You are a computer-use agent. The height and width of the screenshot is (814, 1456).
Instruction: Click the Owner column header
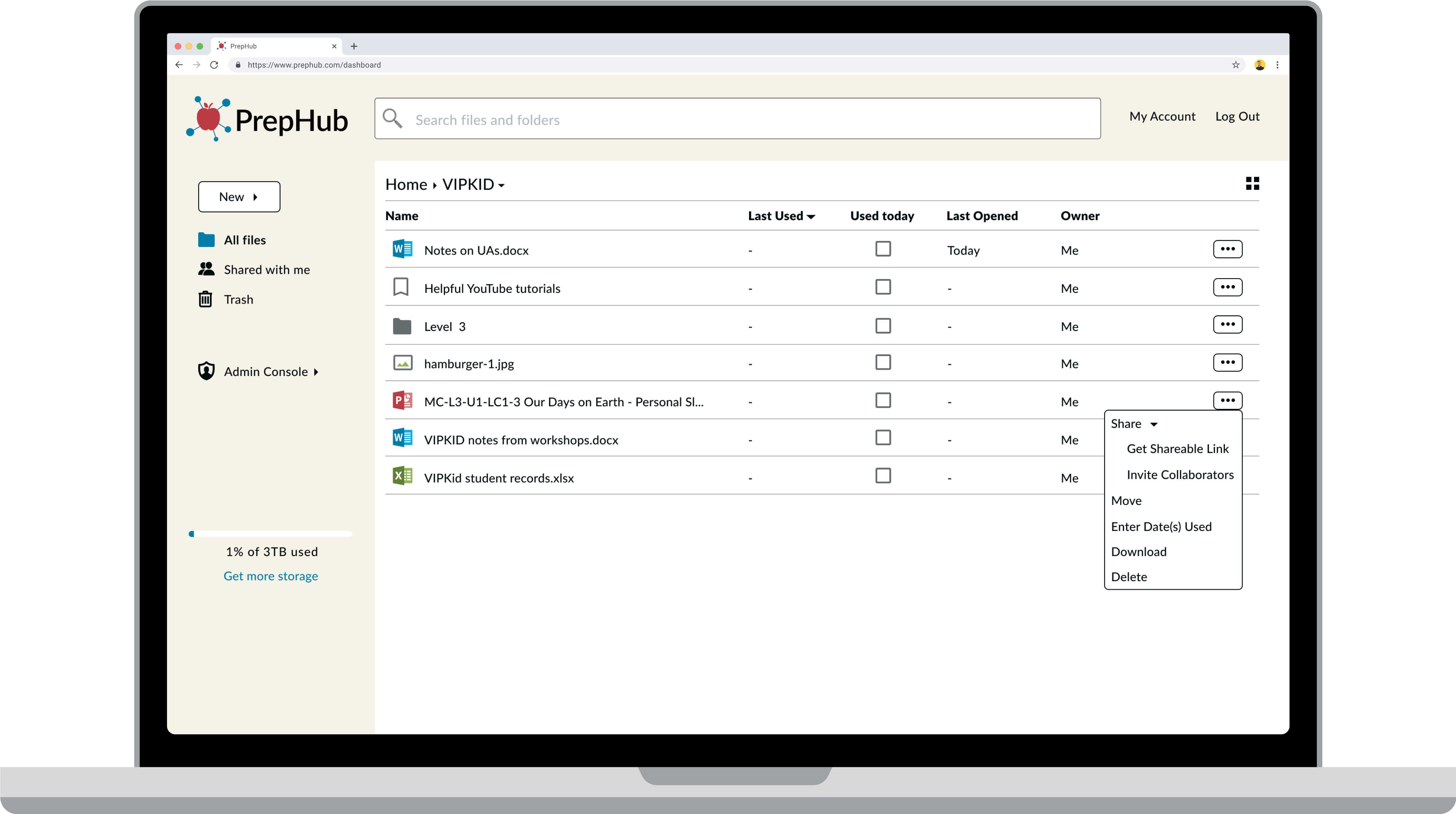point(1080,216)
